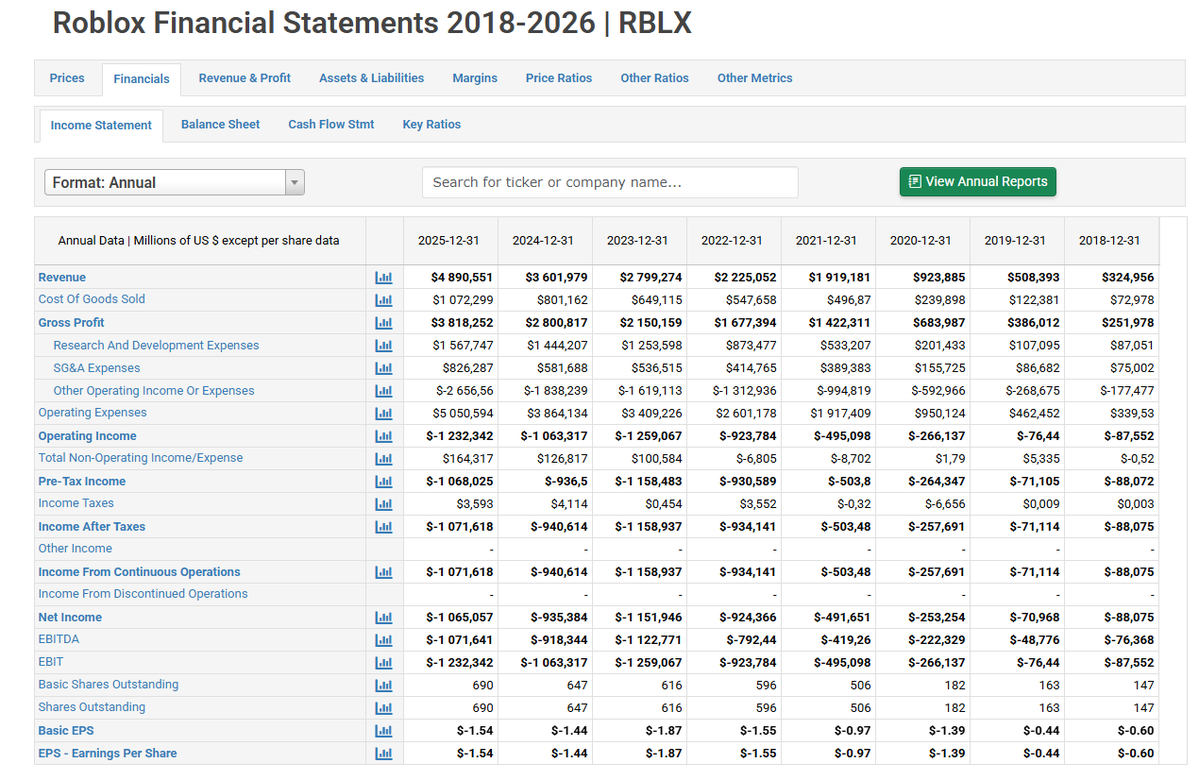
Task: Open the Basic EPS link
Action: click(x=66, y=730)
